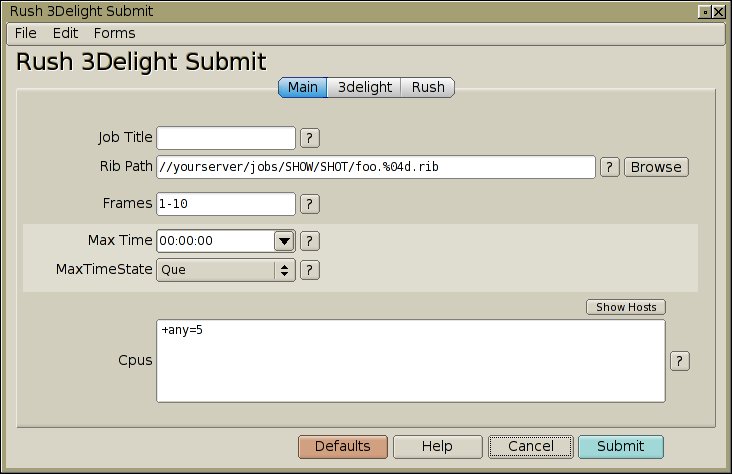Viewport: 732px width, 474px height.
Task: Open the MaxTimeState Que chooser
Action: pos(226,270)
